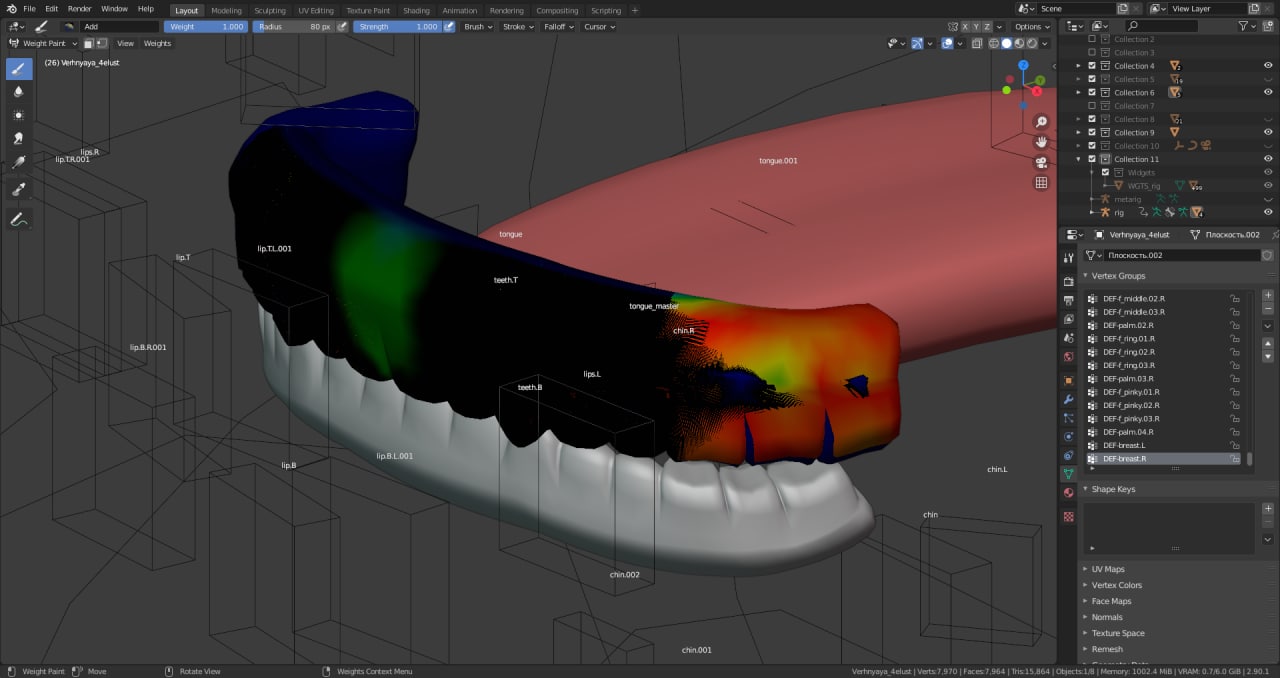Toggle camera view with camera gizmo
Screen dimensions: 1280x678
click(1041, 162)
